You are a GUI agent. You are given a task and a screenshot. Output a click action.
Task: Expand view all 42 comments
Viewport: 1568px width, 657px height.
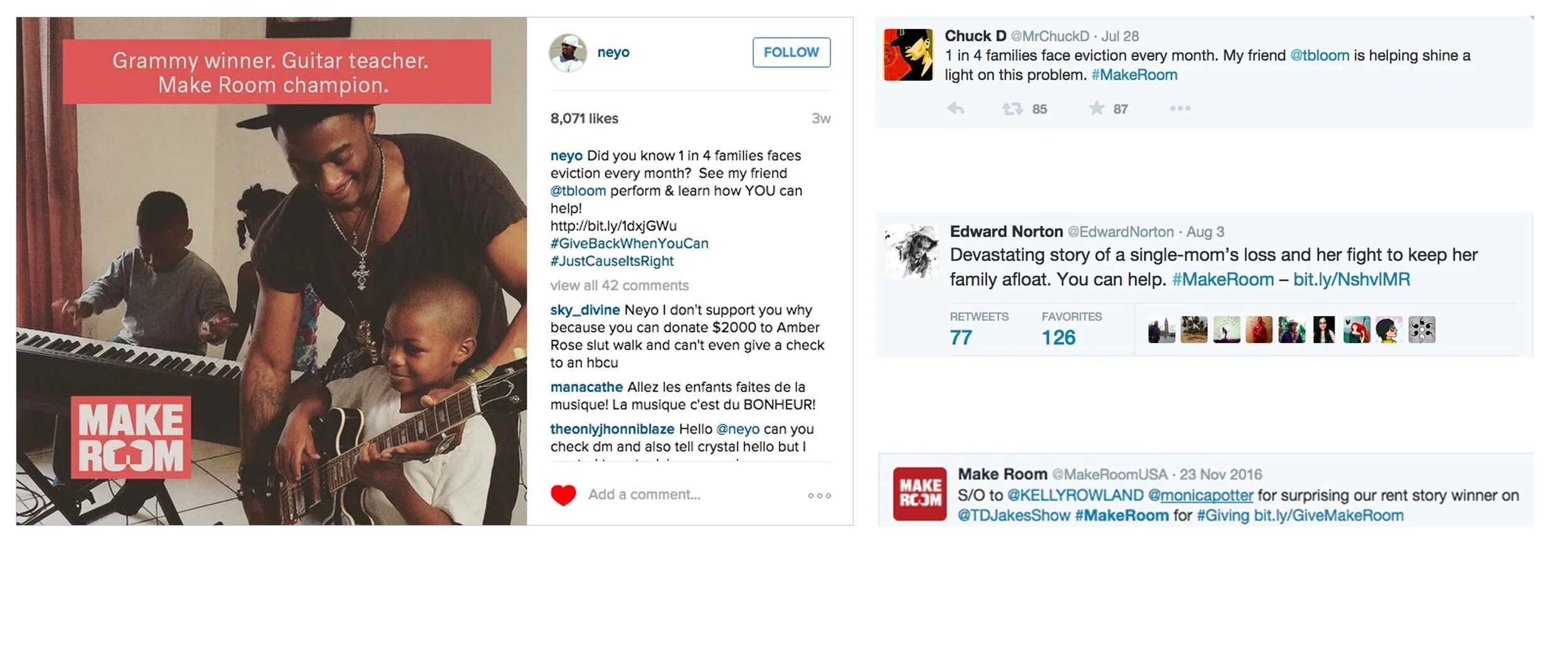click(619, 285)
